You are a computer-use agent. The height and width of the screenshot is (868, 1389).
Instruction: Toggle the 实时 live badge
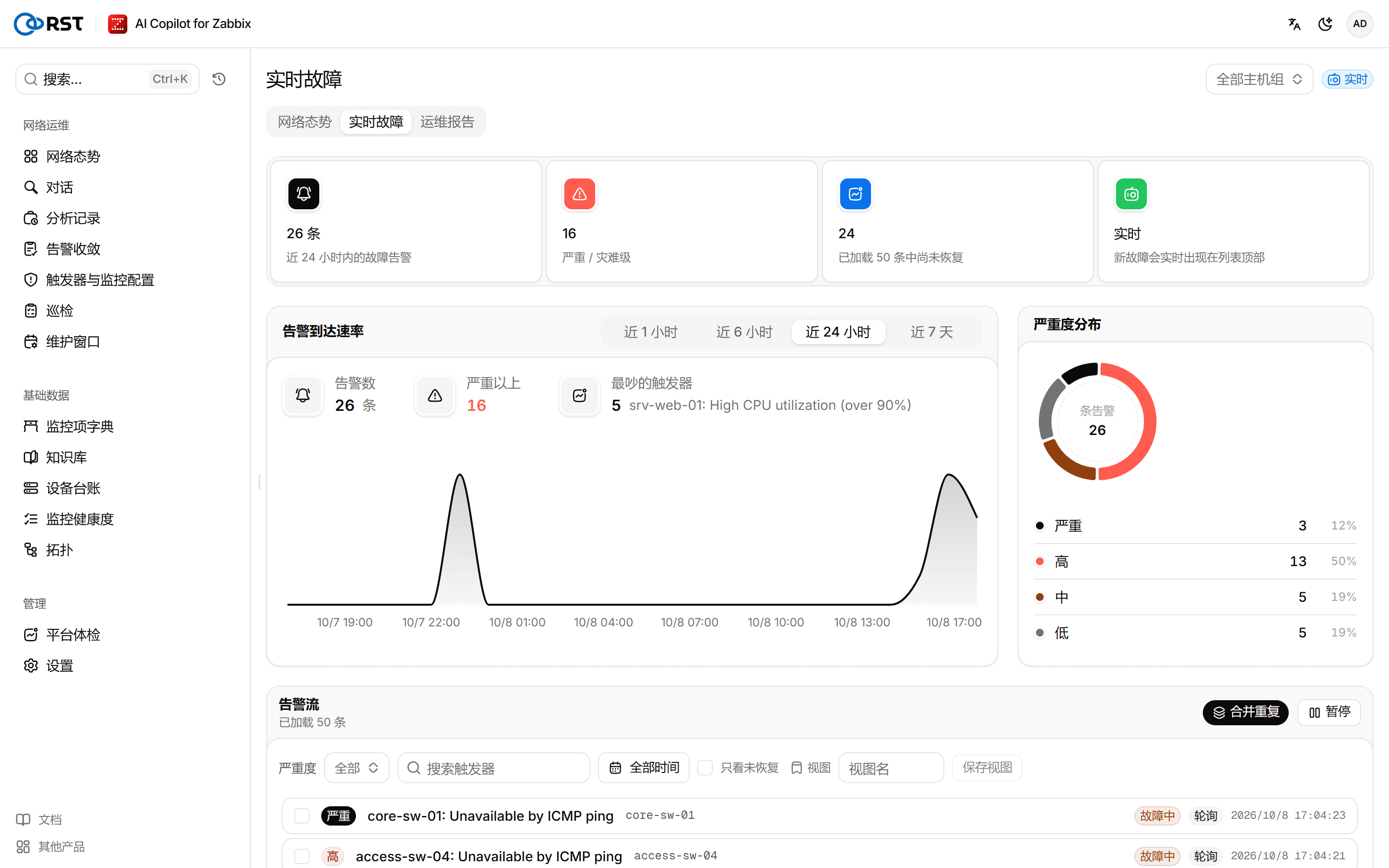pyautogui.click(x=1347, y=79)
